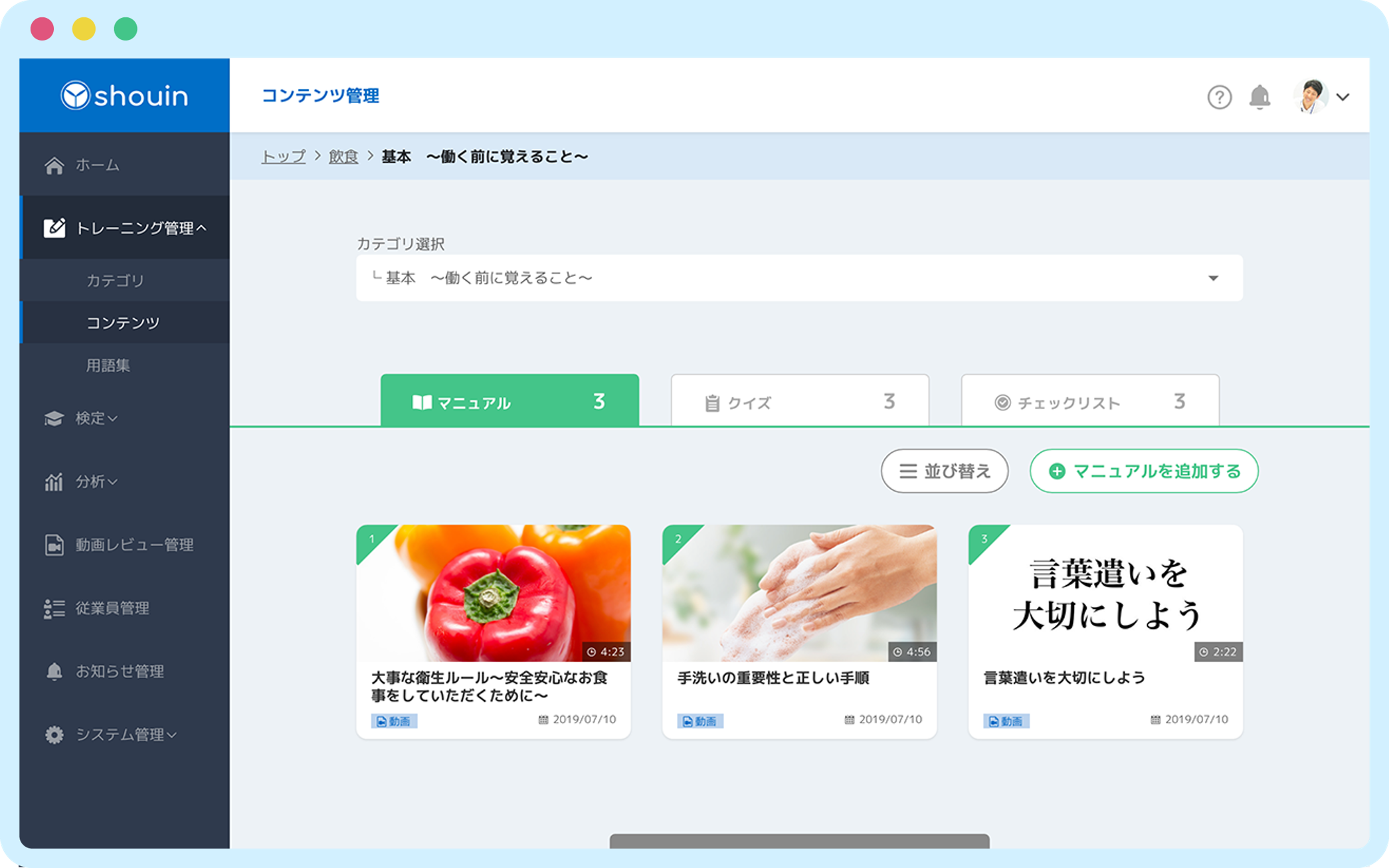This screenshot has height=868, width=1389.
Task: Open the カテゴリ選択 dropdown
Action: point(798,278)
